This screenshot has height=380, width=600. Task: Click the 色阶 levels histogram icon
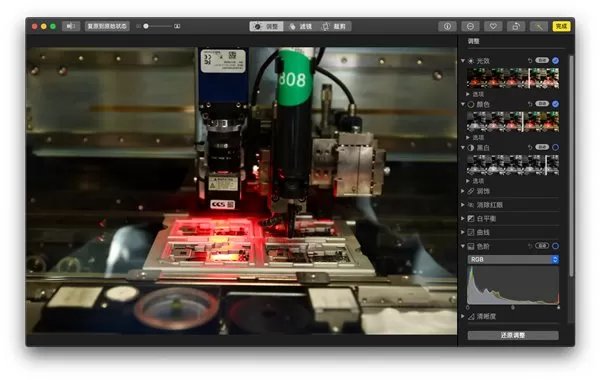pyautogui.click(x=471, y=246)
